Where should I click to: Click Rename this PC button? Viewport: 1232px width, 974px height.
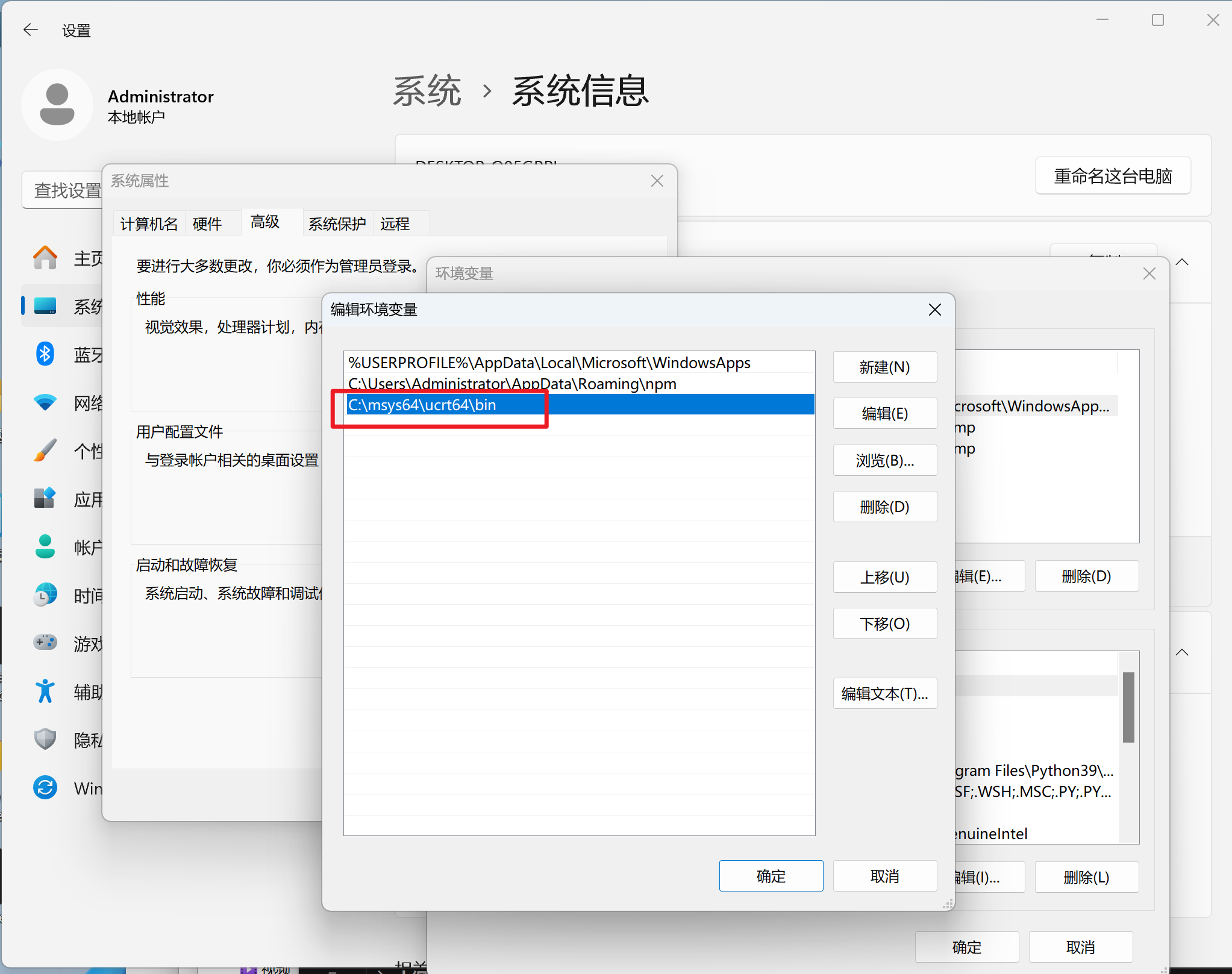[x=1113, y=176]
